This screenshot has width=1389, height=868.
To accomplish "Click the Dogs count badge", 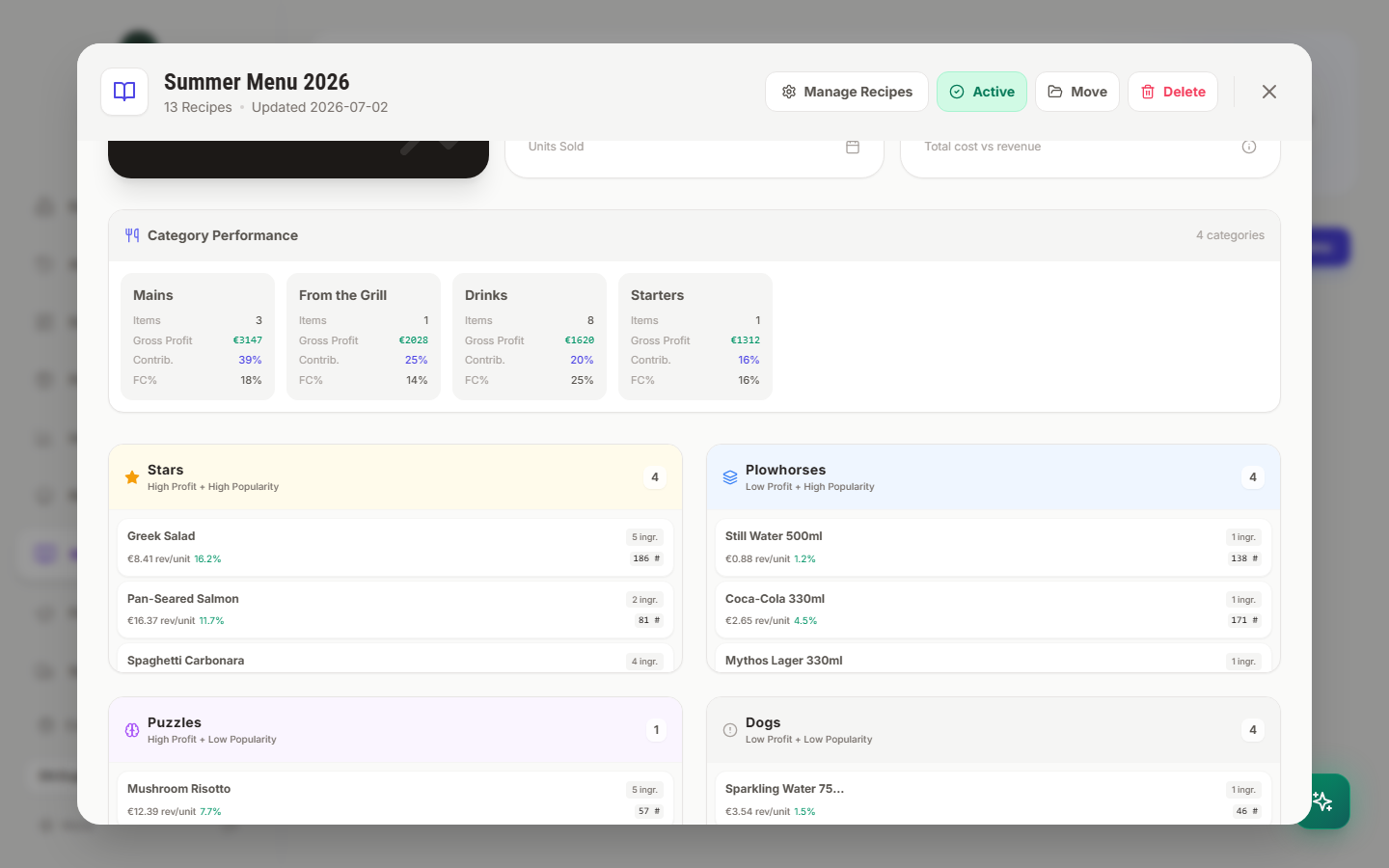I will 1253,730.
